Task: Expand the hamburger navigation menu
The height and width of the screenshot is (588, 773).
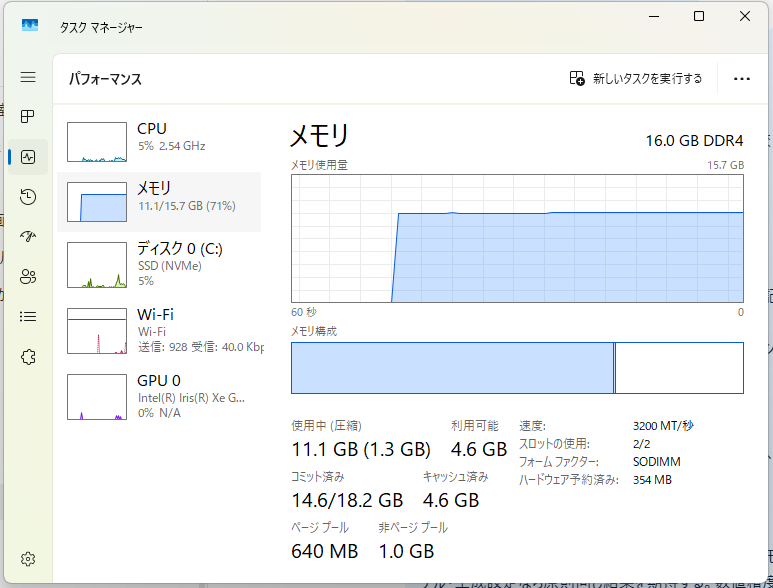Action: click(x=28, y=77)
